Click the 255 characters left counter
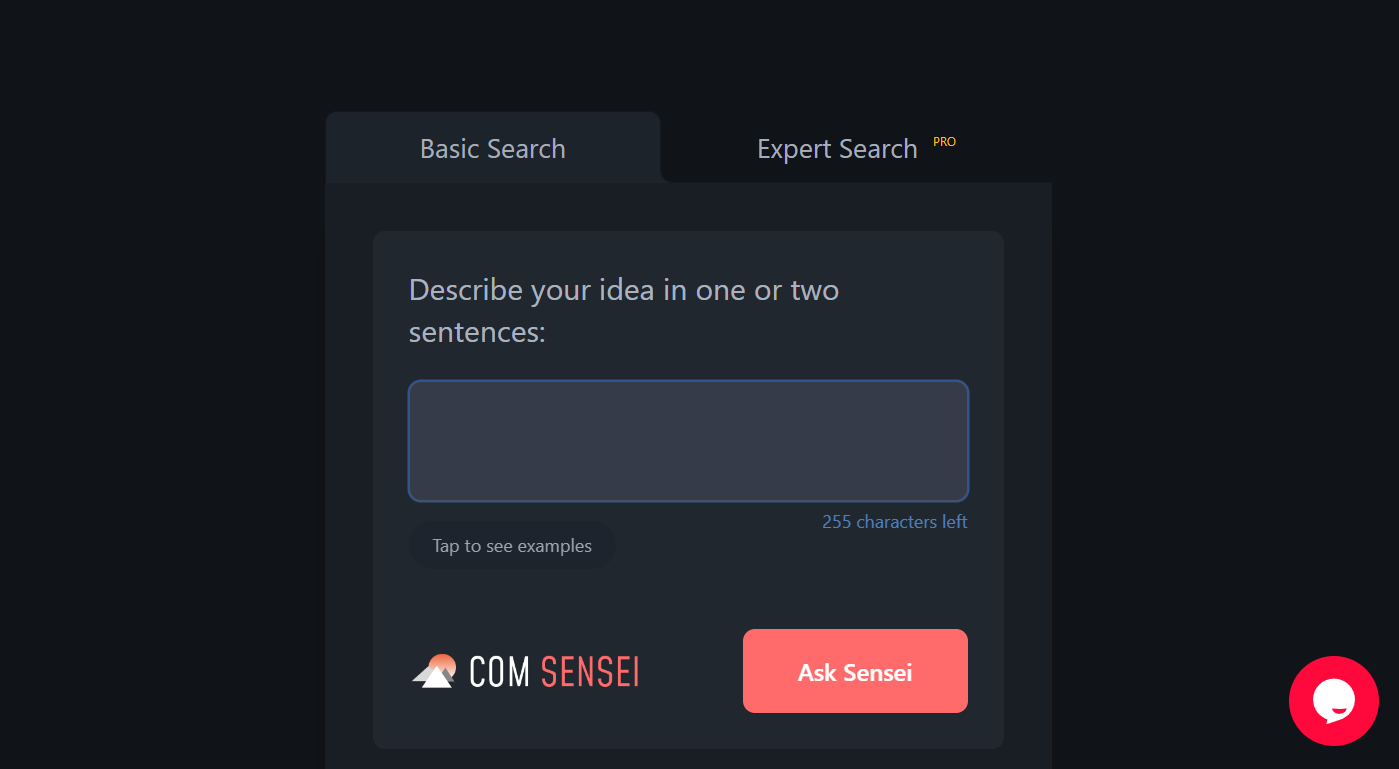This screenshot has height=769, width=1399. (893, 521)
